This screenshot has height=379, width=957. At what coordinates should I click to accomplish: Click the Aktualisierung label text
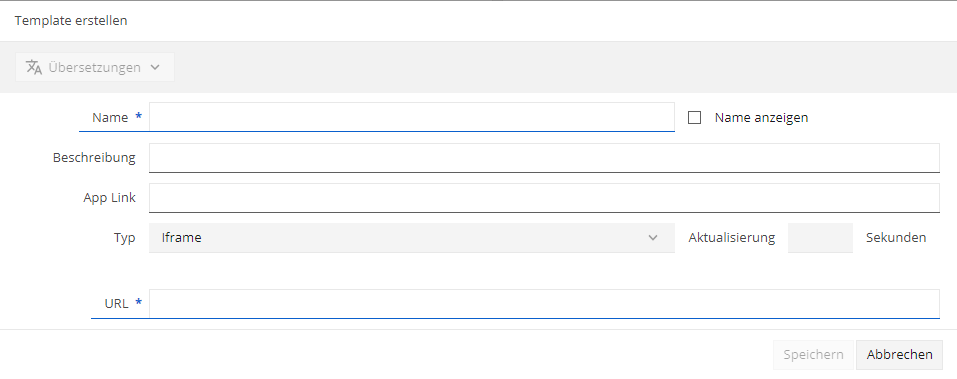tap(732, 238)
